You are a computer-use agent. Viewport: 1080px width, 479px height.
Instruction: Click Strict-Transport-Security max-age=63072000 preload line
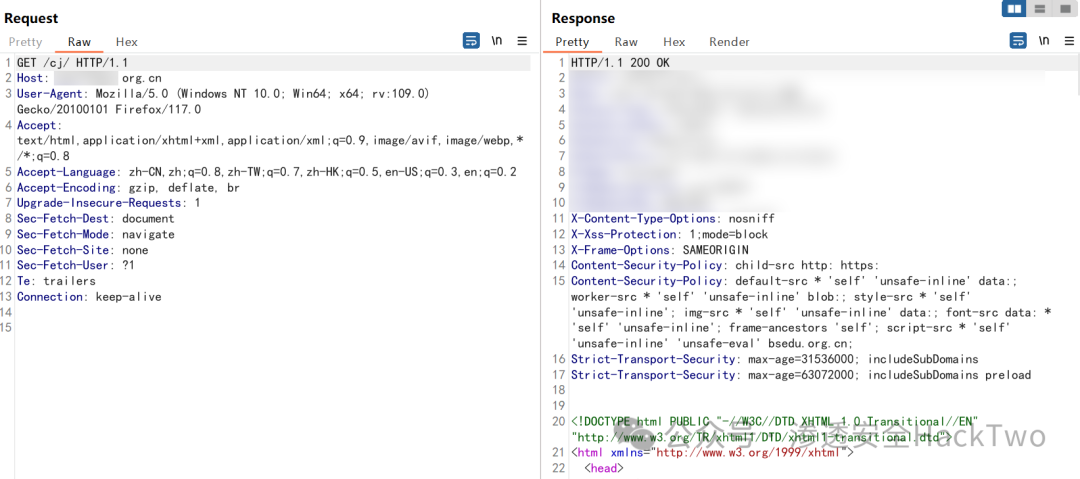[801, 375]
